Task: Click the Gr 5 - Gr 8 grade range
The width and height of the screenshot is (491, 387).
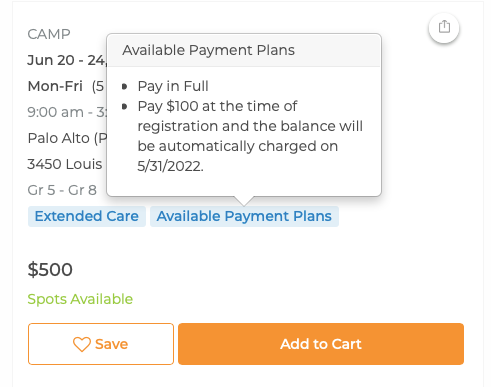Action: click(62, 190)
